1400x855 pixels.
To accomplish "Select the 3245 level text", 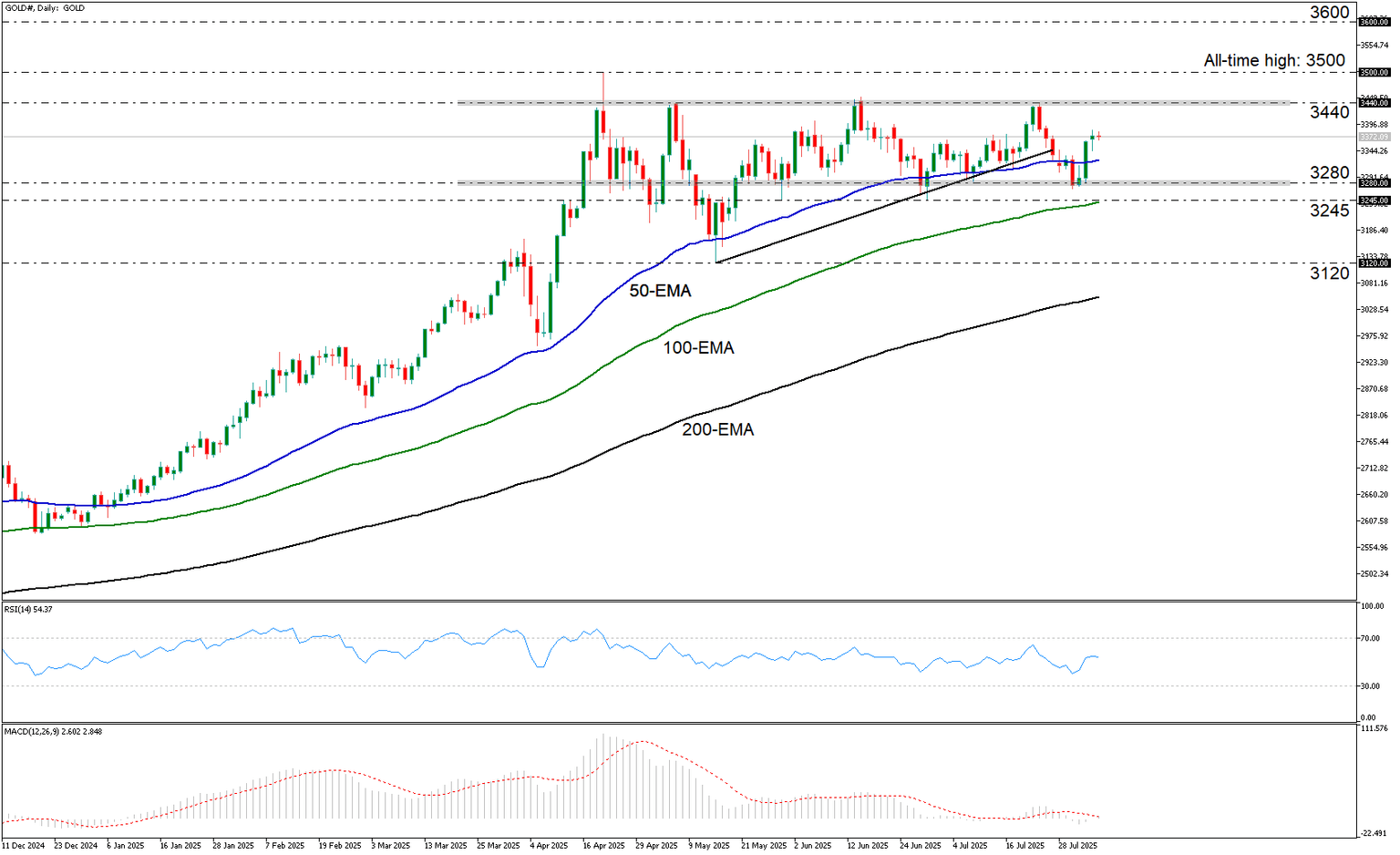I will tap(1329, 211).
